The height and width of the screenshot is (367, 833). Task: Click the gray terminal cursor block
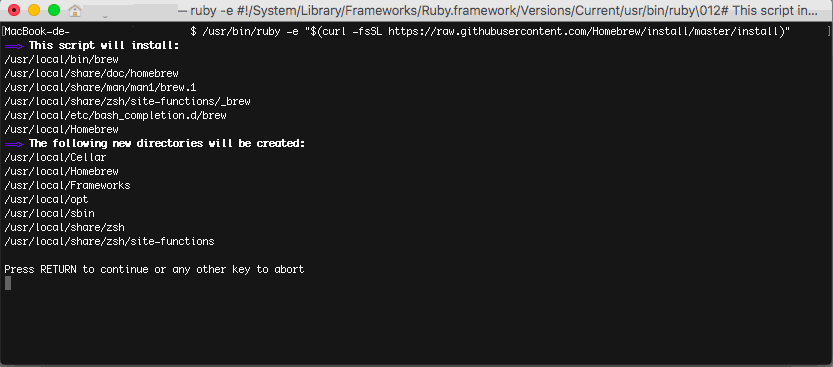tap(8, 284)
